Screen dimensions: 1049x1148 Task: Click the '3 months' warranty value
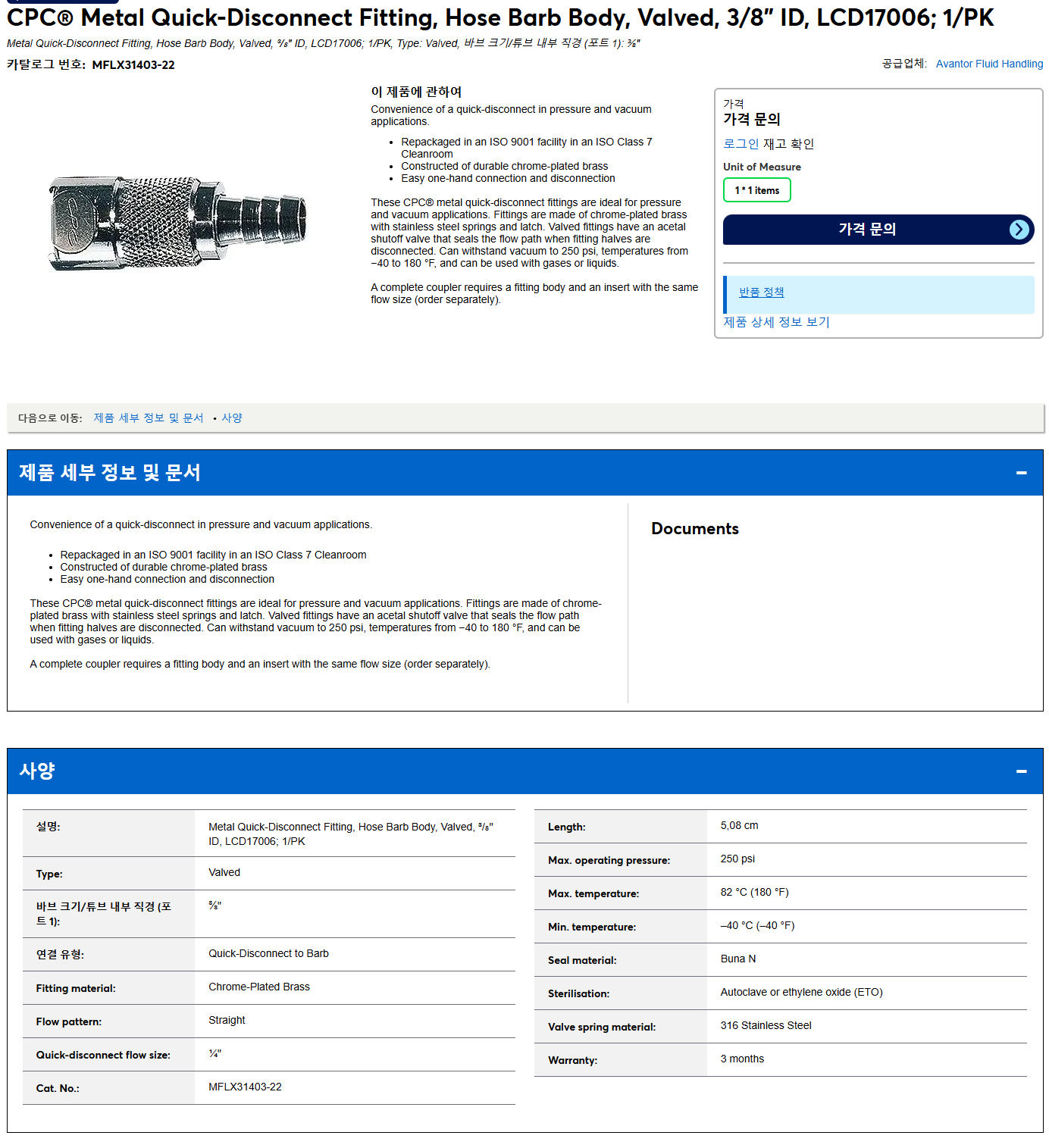742,1059
